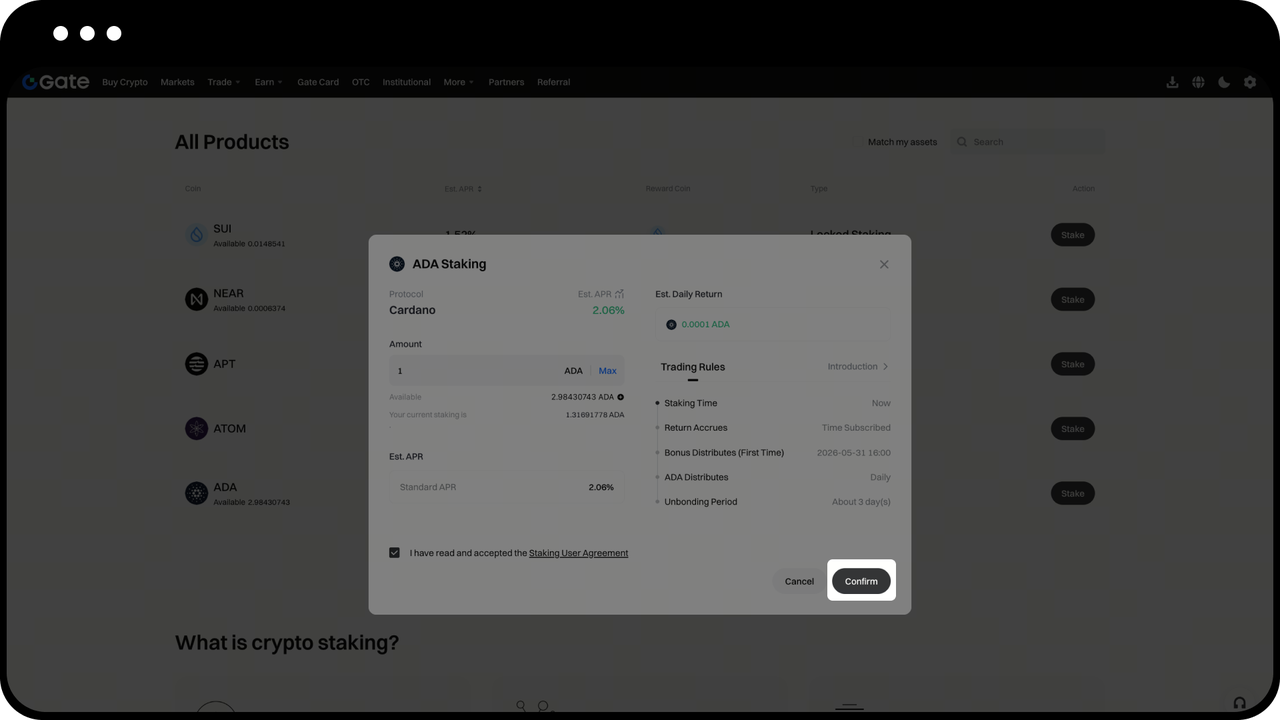Click the ATOM coin icon

196,428
